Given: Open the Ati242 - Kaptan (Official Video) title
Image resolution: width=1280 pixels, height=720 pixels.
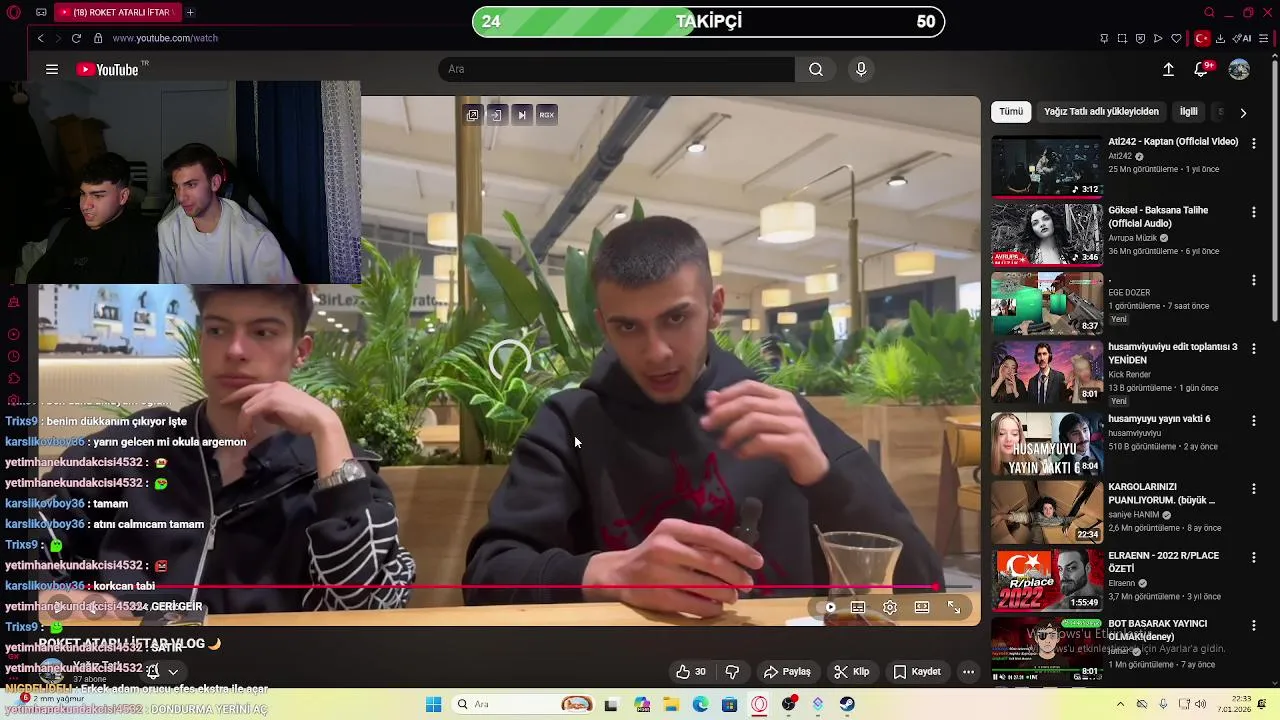Looking at the screenshot, I should [1173, 142].
